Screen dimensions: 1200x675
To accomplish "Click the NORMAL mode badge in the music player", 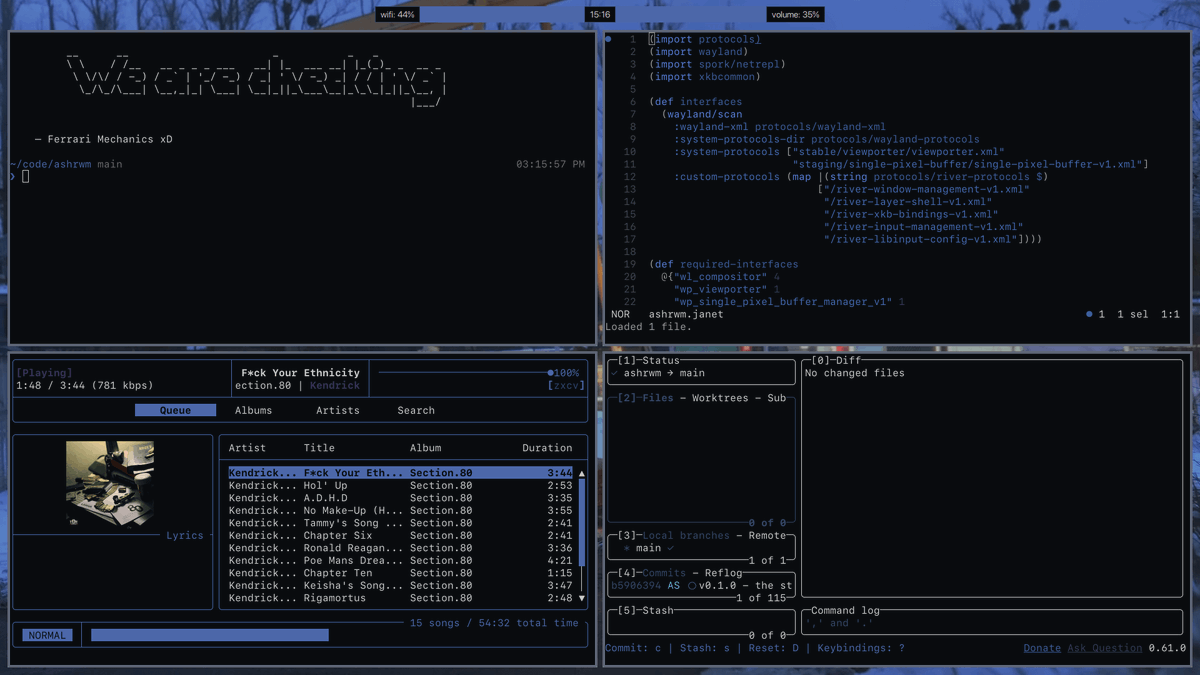I will point(46,634).
